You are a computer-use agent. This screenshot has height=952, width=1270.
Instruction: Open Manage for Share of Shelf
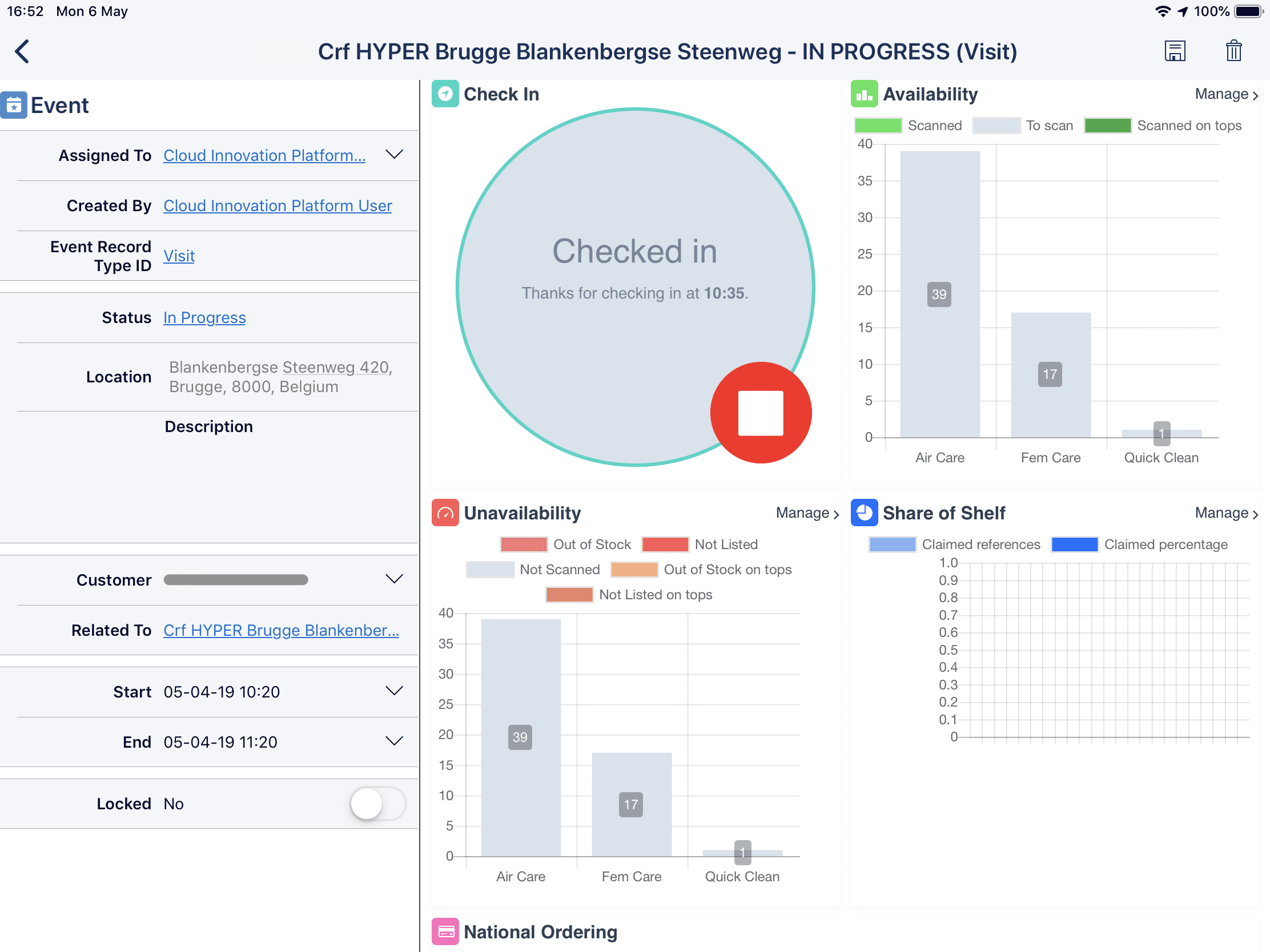(x=1227, y=513)
